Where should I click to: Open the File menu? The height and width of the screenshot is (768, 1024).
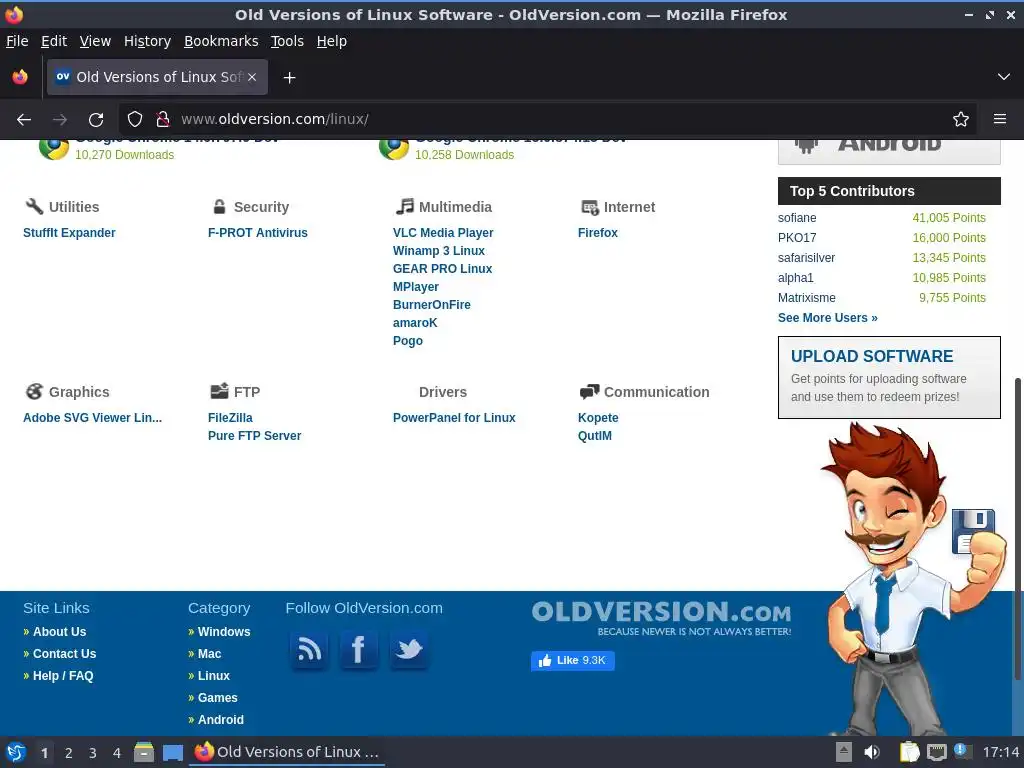tap(17, 41)
